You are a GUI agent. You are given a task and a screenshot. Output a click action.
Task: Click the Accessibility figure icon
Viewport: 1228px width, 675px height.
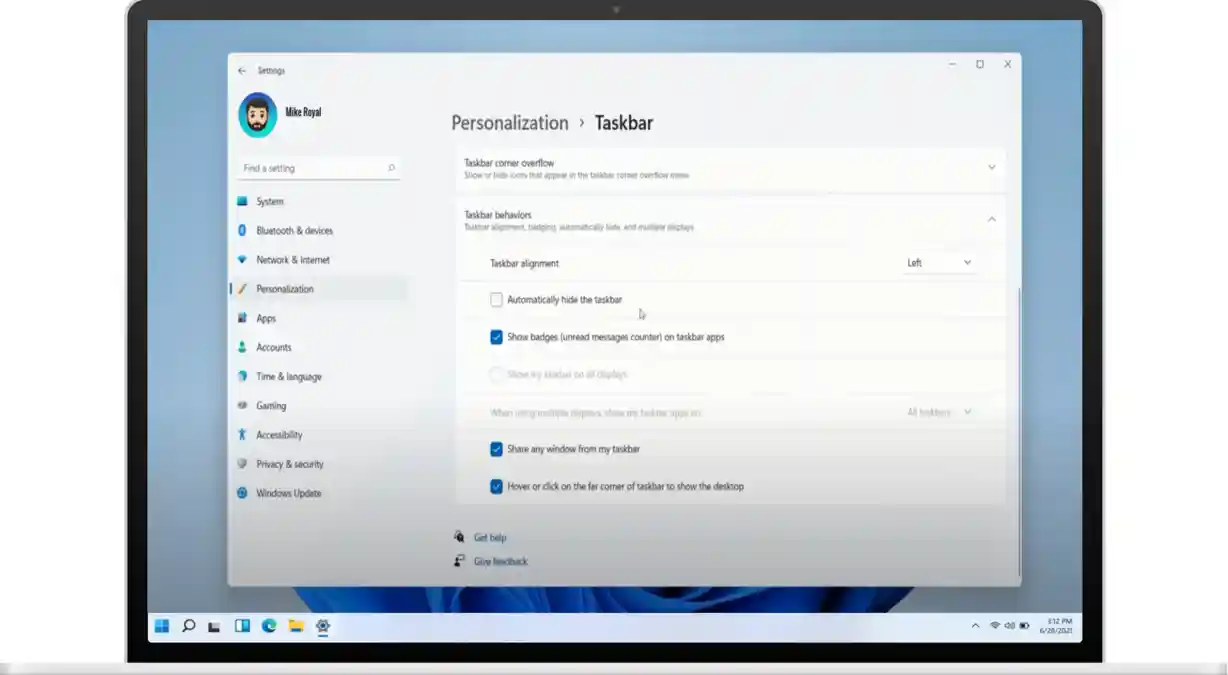(242, 434)
